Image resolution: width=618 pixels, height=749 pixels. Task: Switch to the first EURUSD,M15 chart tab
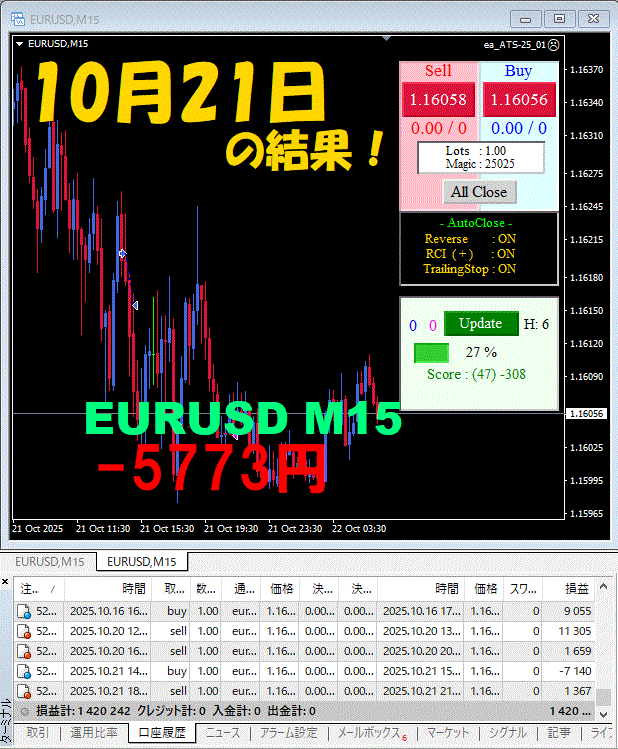tap(50, 562)
